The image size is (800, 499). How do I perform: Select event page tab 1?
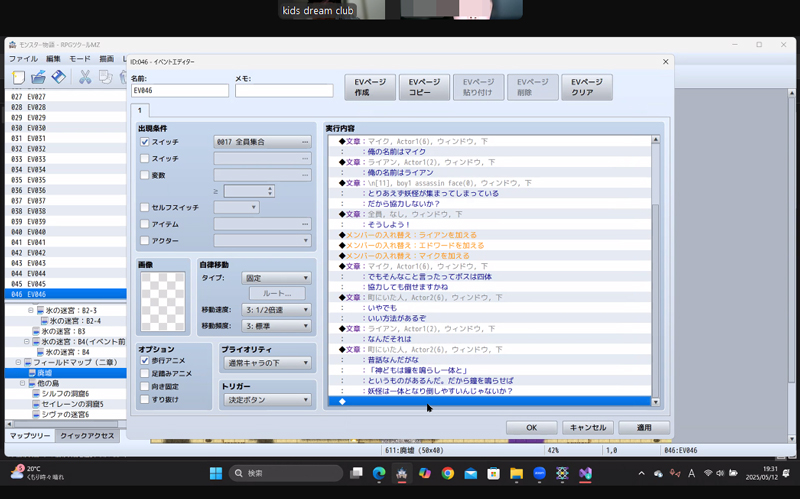click(x=140, y=110)
